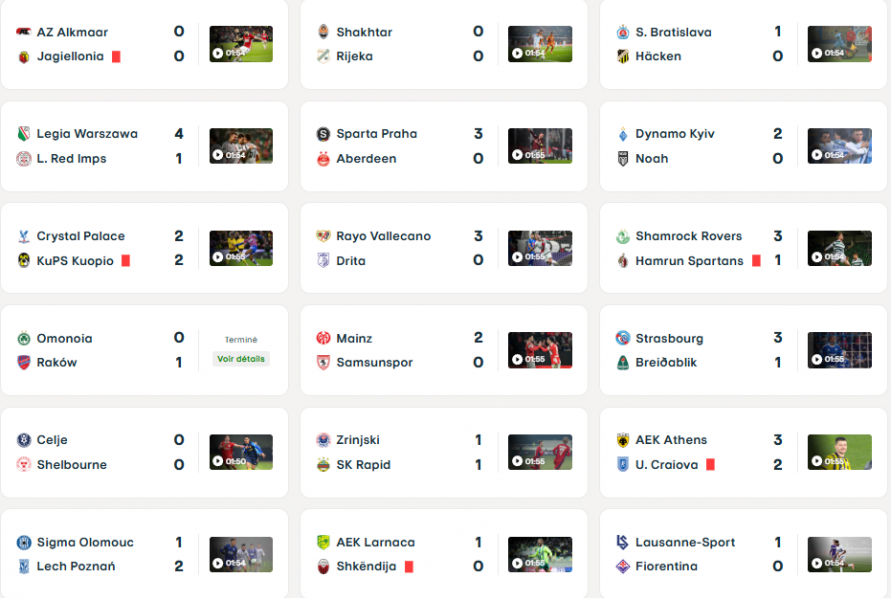Screen dimensions: 891x600
Task: Select the Sparta Praha crest icon
Action: (324, 133)
